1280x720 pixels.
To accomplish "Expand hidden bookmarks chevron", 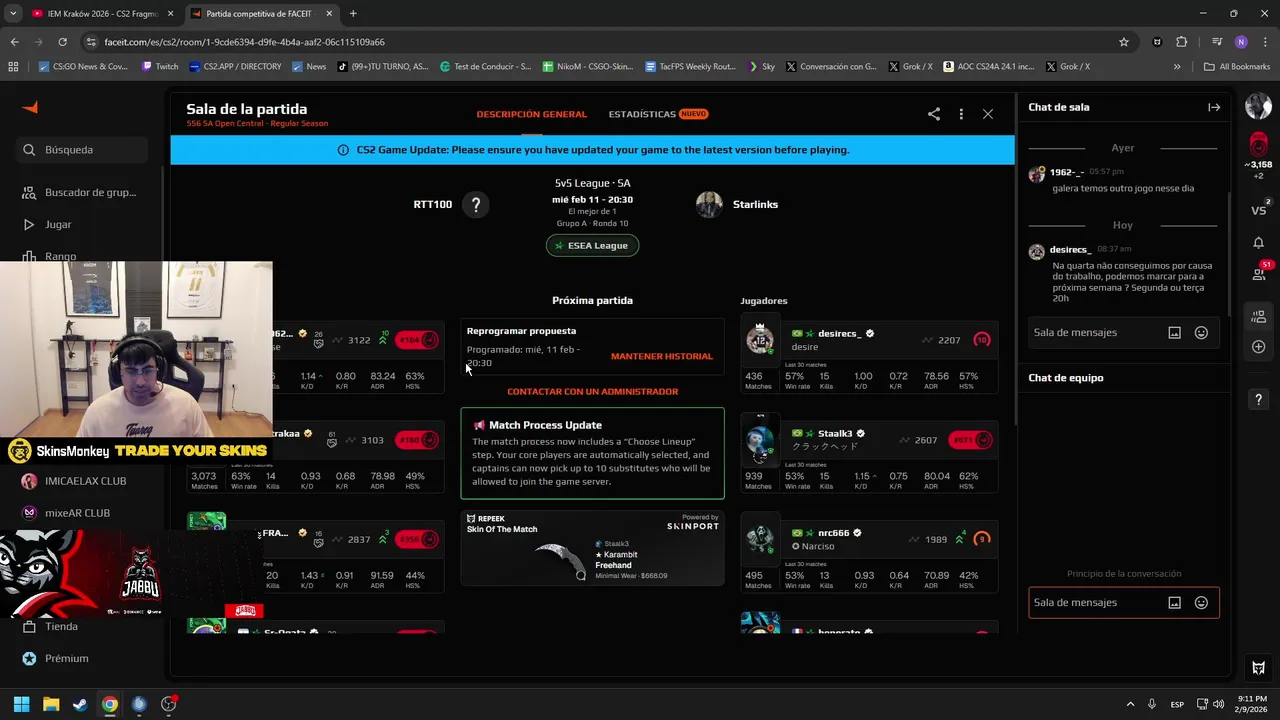I will click(x=1177, y=67).
